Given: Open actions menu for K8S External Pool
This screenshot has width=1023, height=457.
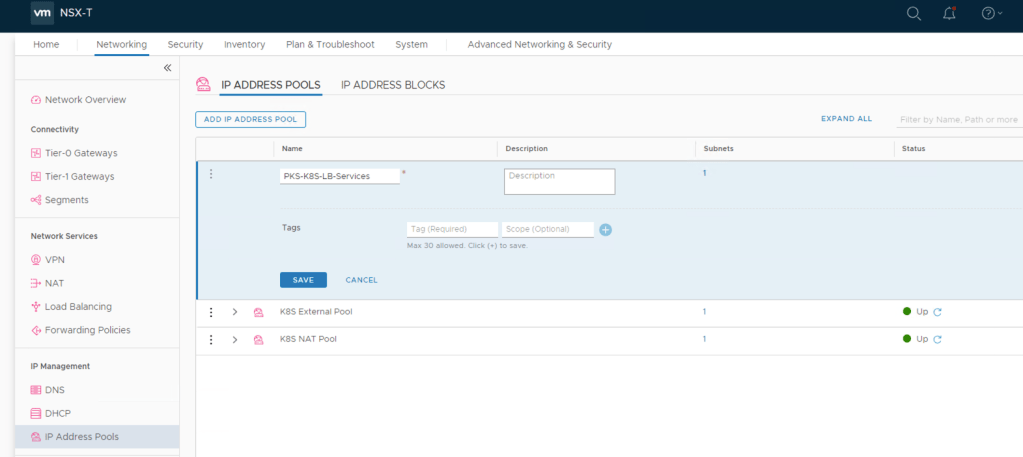Looking at the screenshot, I should coord(211,312).
